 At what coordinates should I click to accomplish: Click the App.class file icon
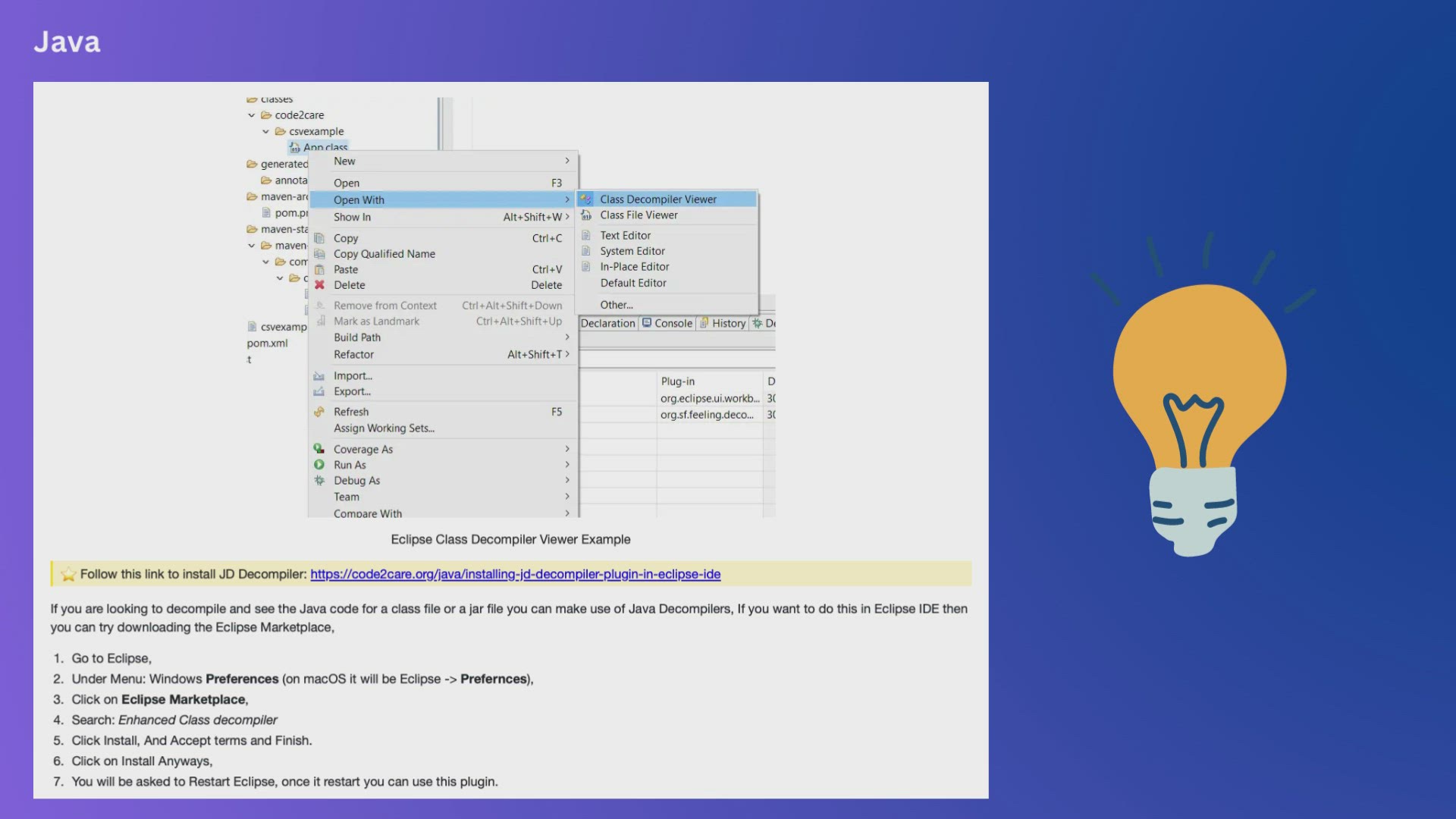click(294, 148)
